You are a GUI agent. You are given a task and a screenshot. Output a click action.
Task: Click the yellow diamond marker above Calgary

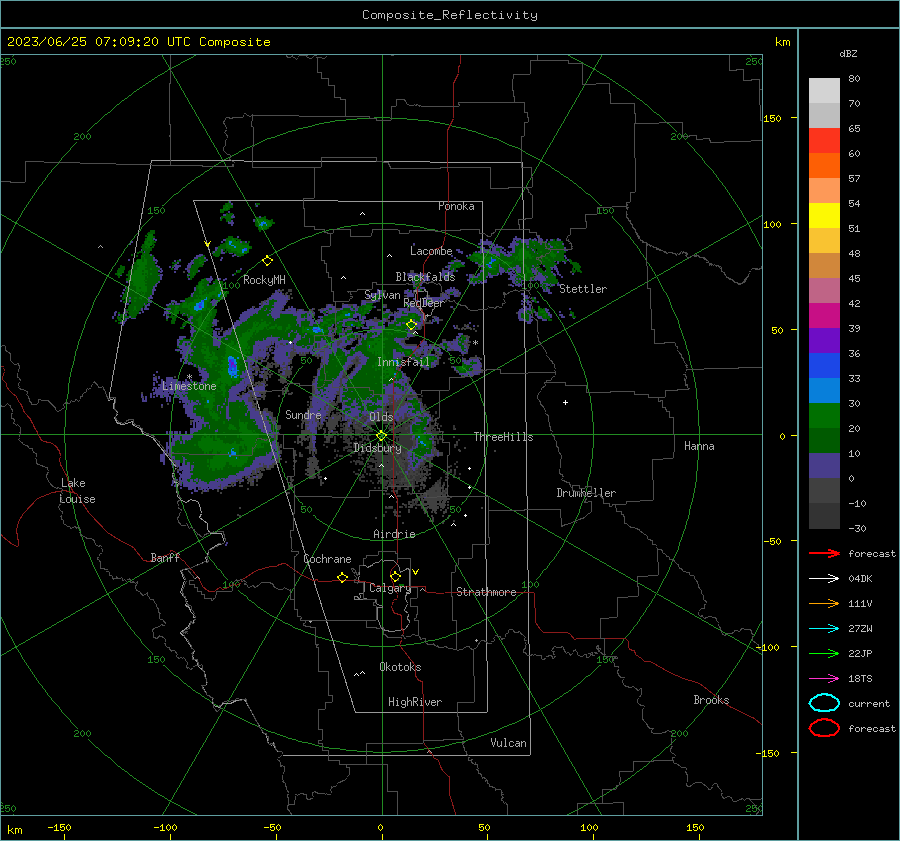tap(395, 576)
